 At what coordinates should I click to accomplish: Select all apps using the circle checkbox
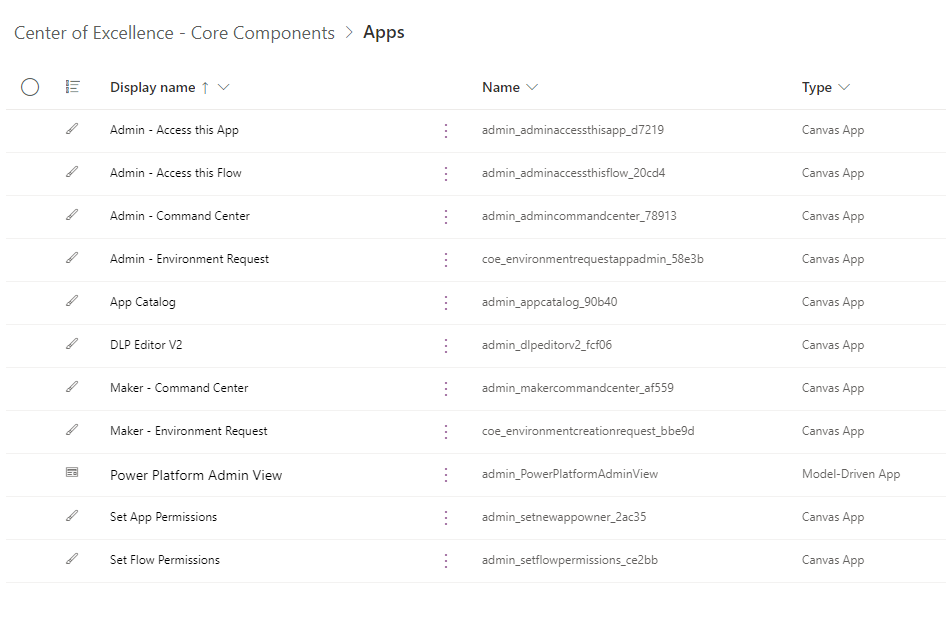(x=30, y=87)
